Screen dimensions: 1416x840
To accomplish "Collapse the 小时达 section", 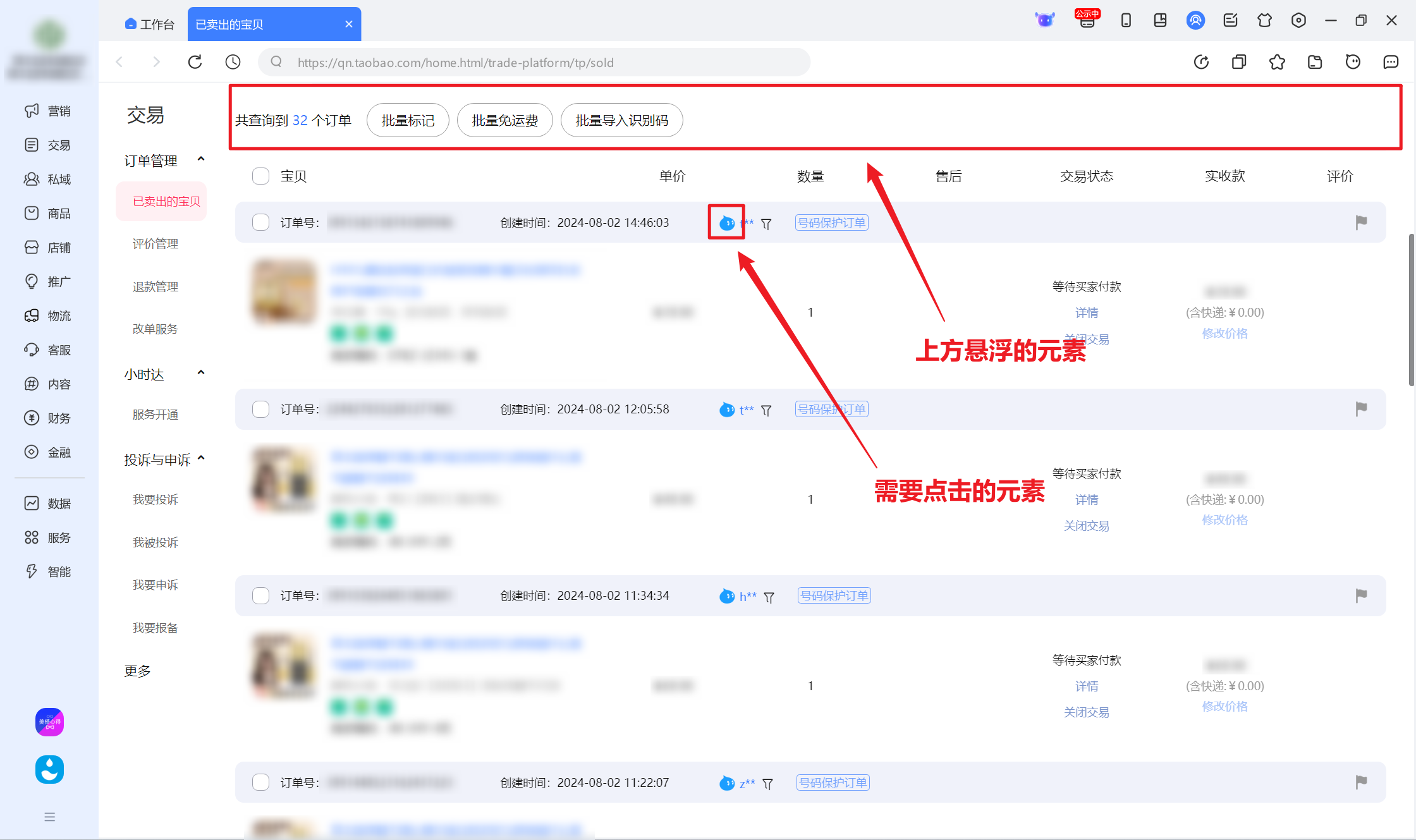I will [x=201, y=373].
